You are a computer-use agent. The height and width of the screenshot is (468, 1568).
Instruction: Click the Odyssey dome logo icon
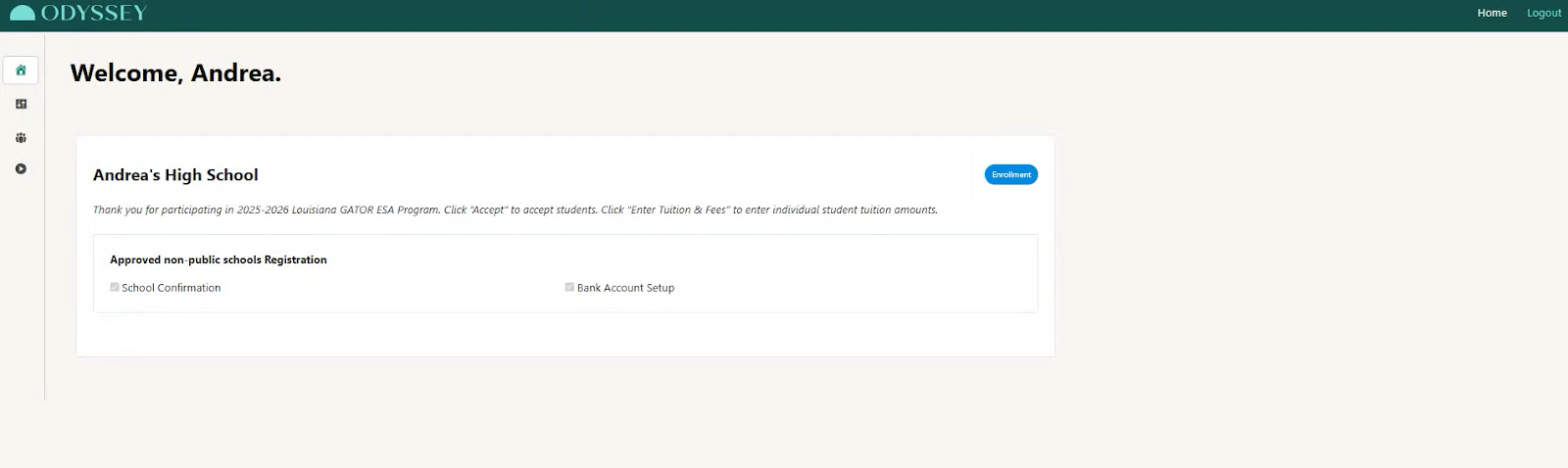coord(22,13)
